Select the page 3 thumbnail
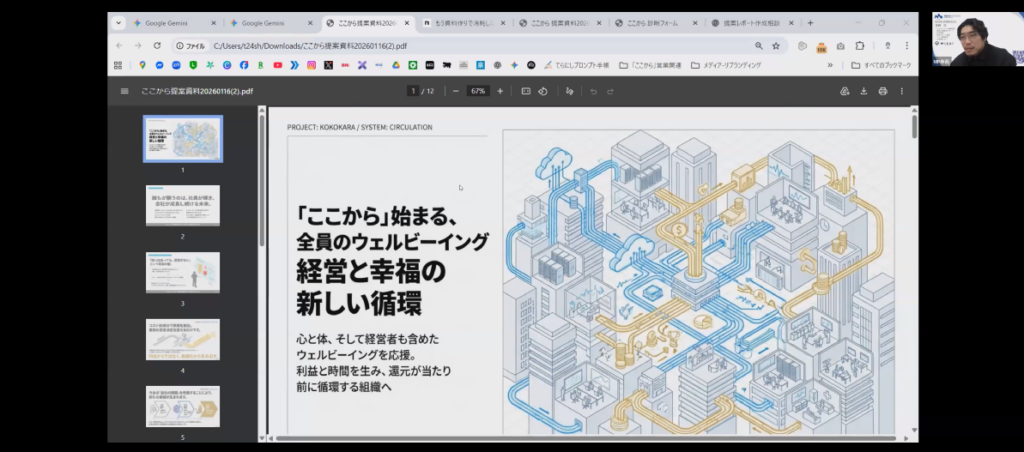 point(183,271)
